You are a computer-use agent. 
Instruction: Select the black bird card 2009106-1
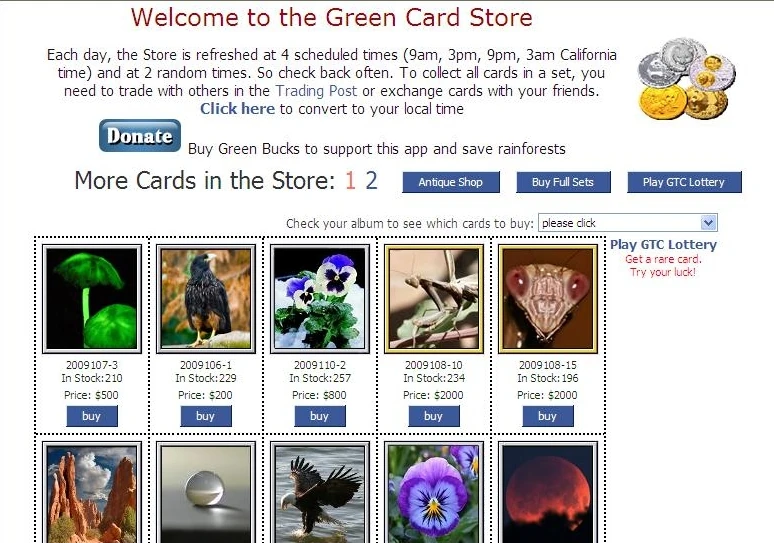(x=206, y=299)
